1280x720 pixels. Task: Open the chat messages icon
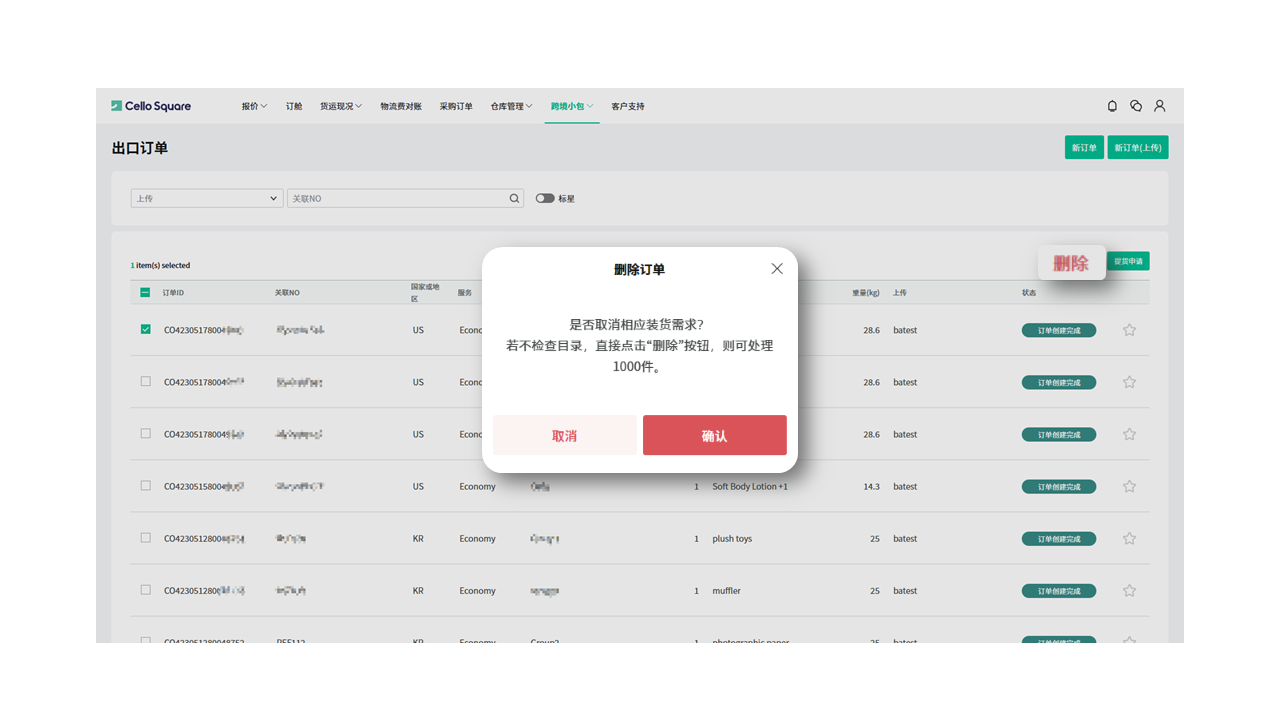tap(1136, 106)
